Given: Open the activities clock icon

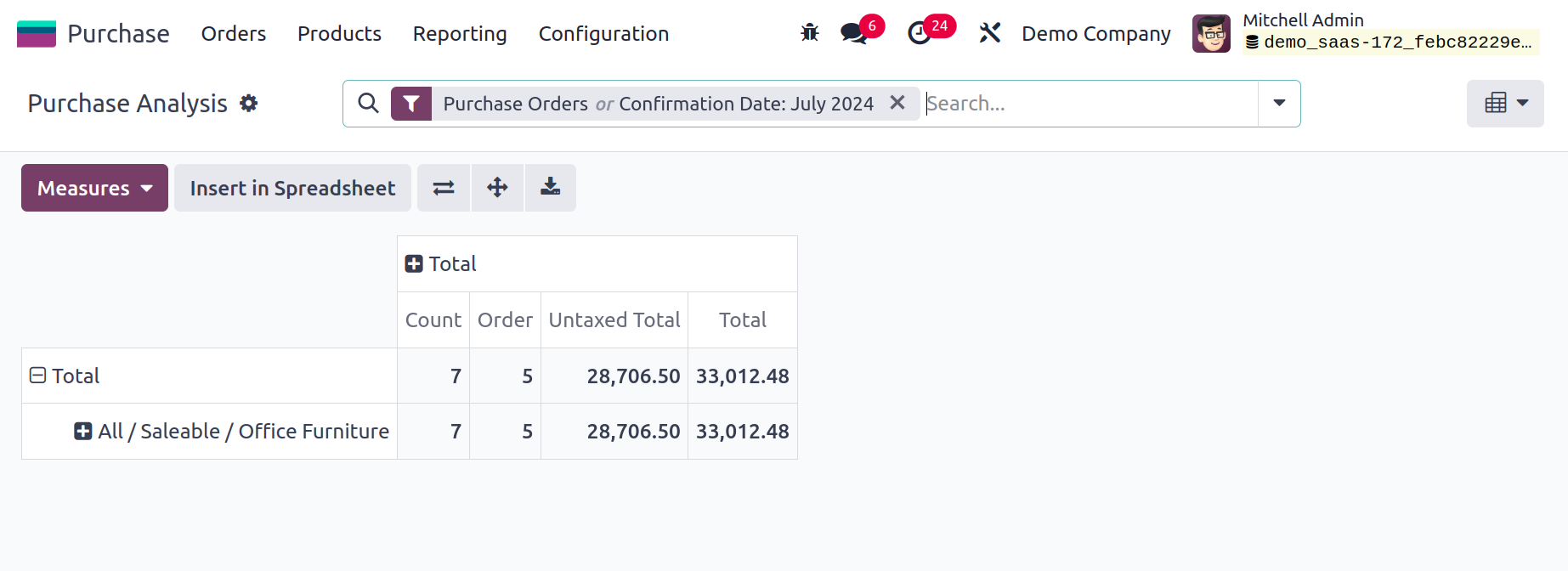Looking at the screenshot, I should (x=920, y=33).
